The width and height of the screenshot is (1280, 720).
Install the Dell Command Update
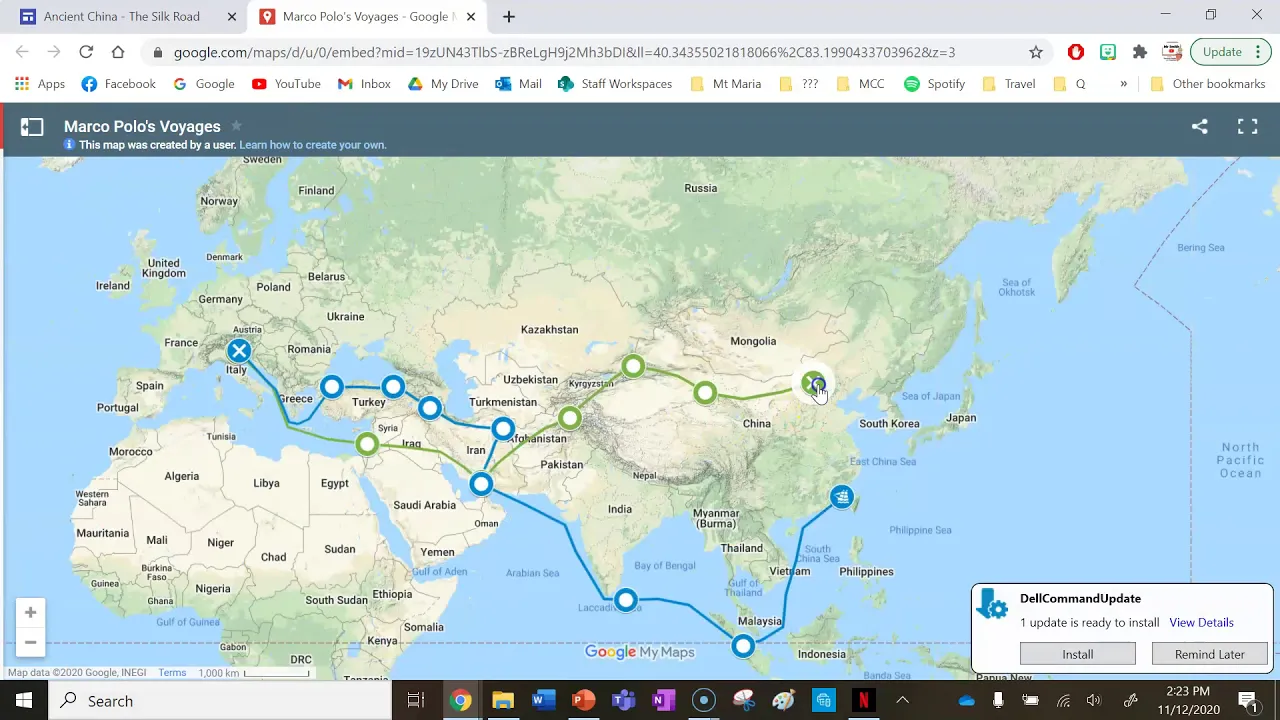point(1077,654)
